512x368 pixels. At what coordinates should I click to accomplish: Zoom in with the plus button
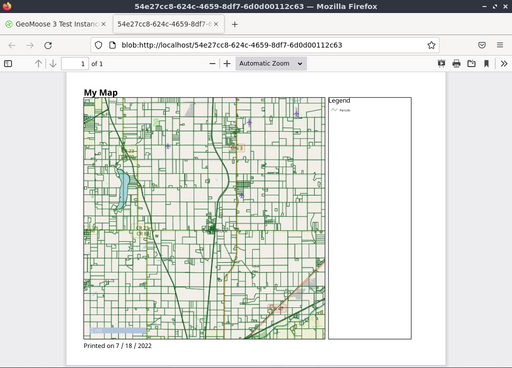pos(227,63)
